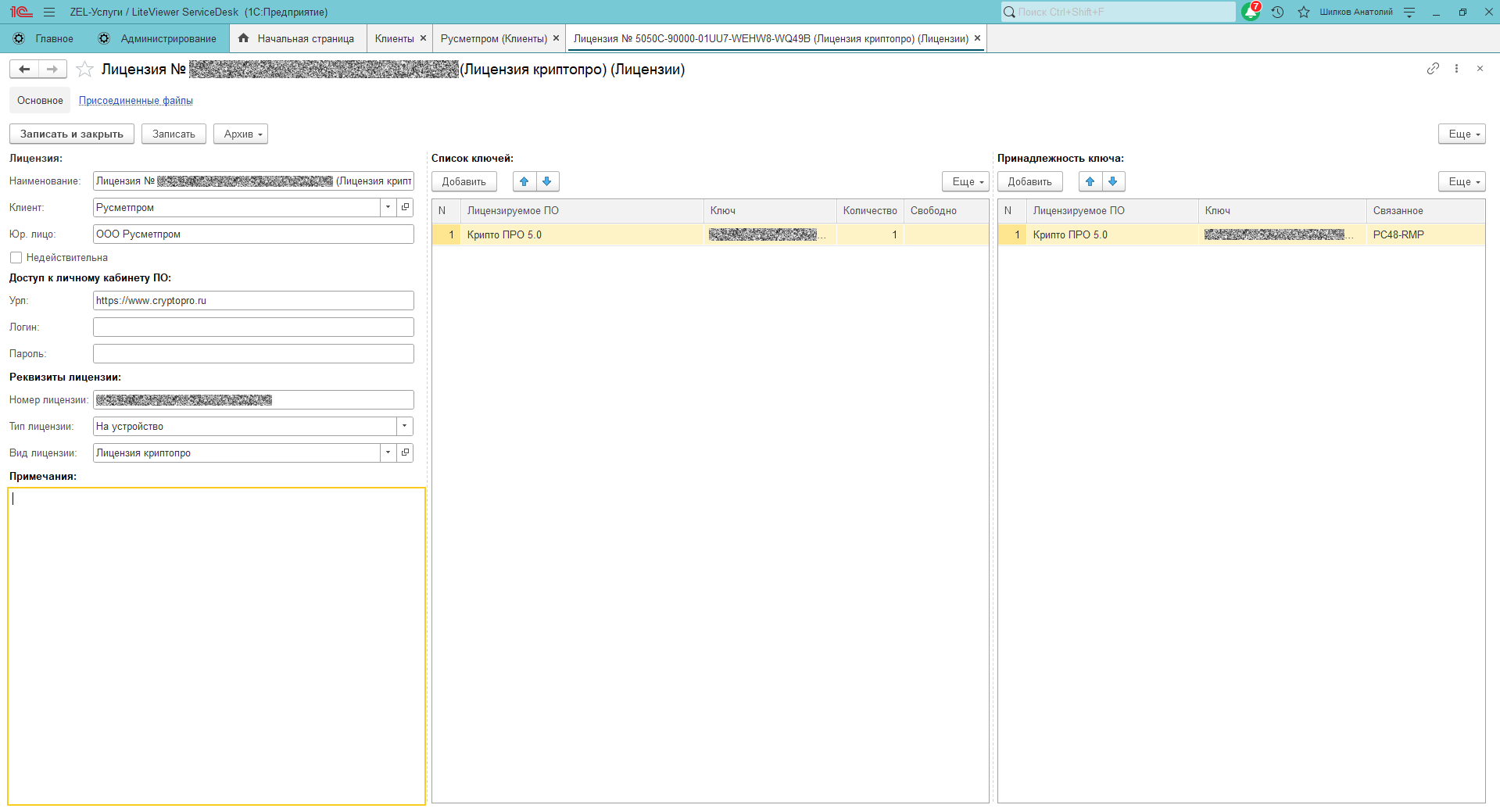Open the title bar settings lines icon
The height and width of the screenshot is (812, 1500).
(1409, 12)
